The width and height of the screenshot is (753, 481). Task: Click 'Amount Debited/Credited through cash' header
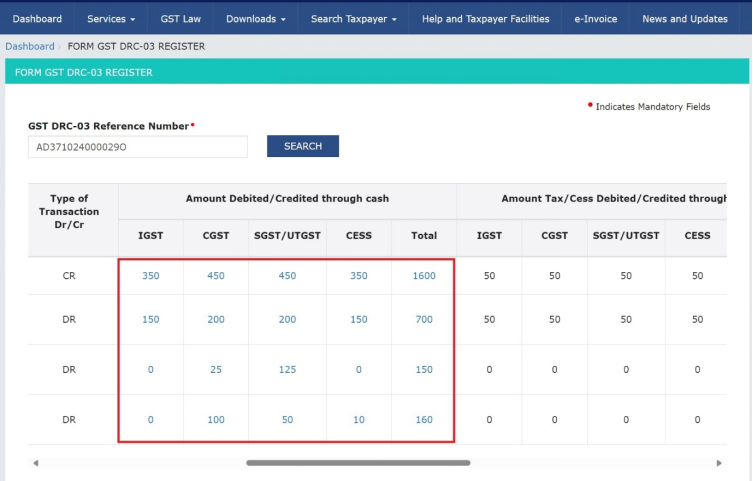pyautogui.click(x=287, y=199)
